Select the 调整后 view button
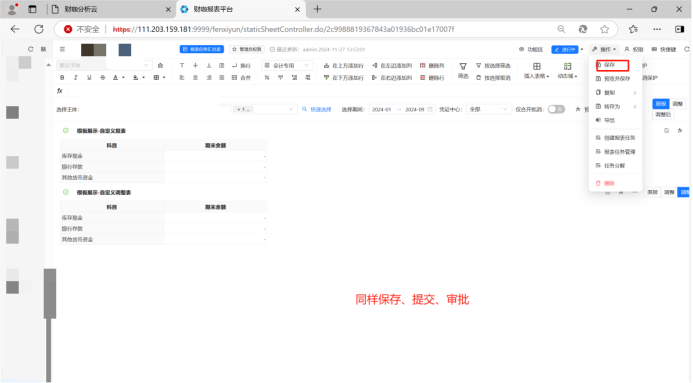Viewport: 693px width, 383px height. click(663, 114)
